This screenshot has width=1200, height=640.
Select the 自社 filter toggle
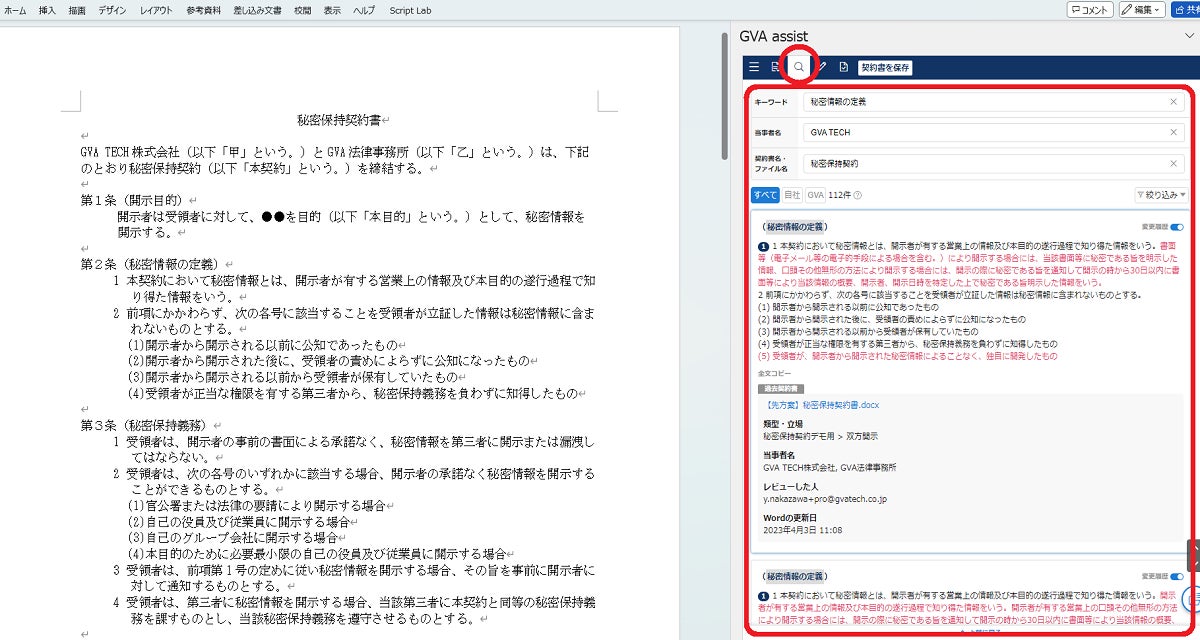pos(791,195)
